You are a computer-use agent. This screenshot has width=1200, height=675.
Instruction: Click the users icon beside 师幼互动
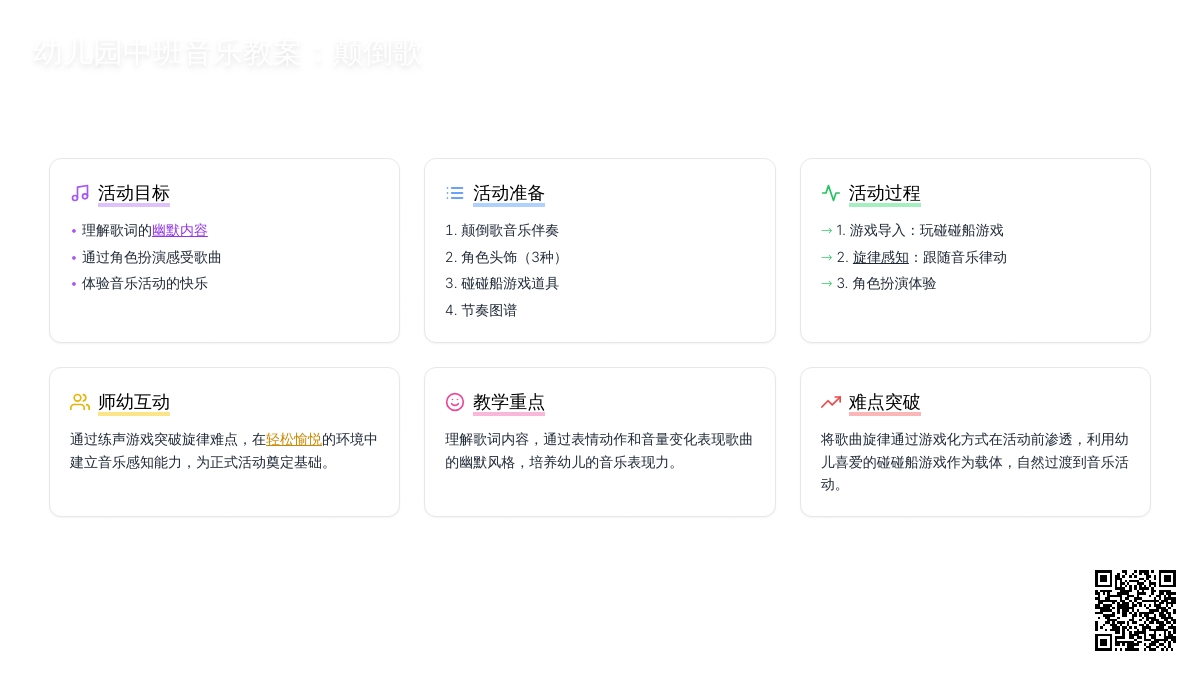(80, 402)
